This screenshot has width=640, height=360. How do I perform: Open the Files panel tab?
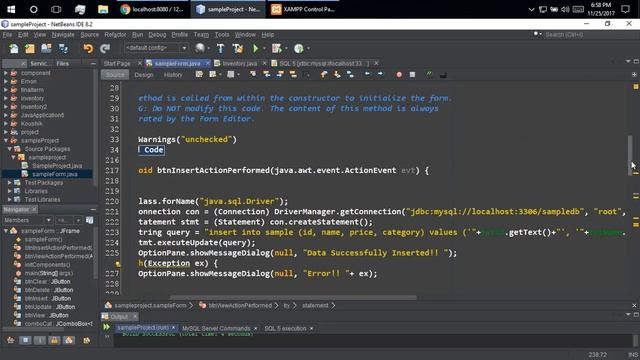point(62,64)
